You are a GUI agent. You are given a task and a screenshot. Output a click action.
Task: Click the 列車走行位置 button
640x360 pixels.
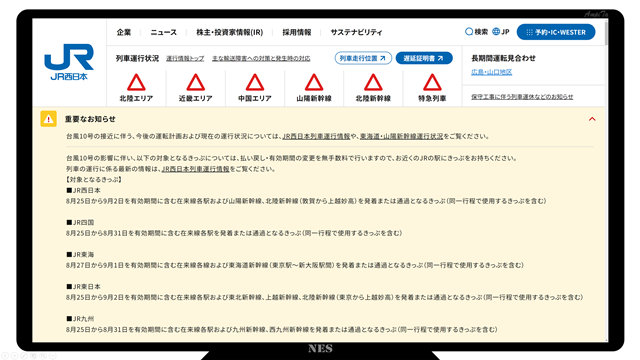(363, 58)
